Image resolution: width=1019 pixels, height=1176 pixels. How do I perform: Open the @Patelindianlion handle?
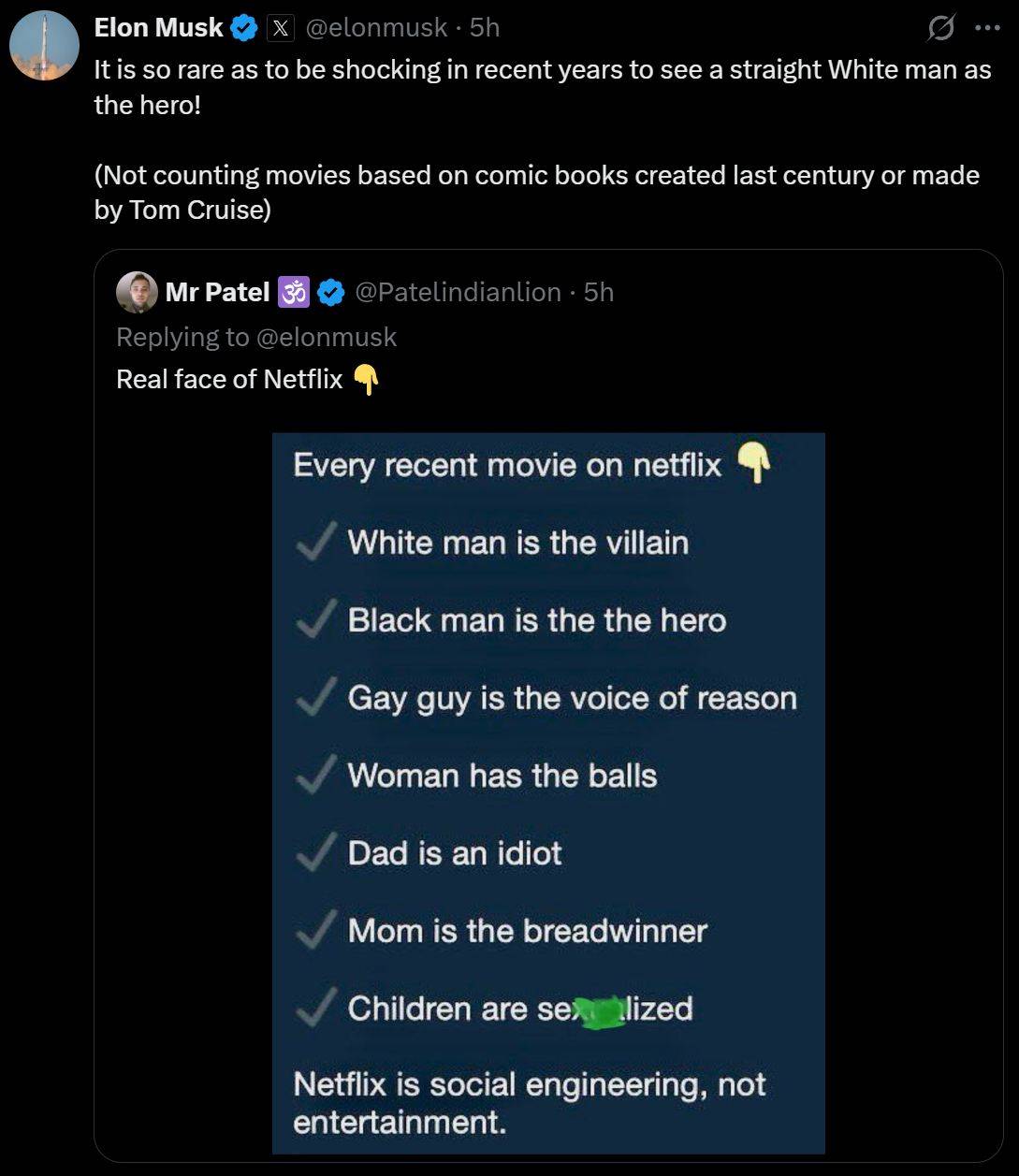click(459, 293)
